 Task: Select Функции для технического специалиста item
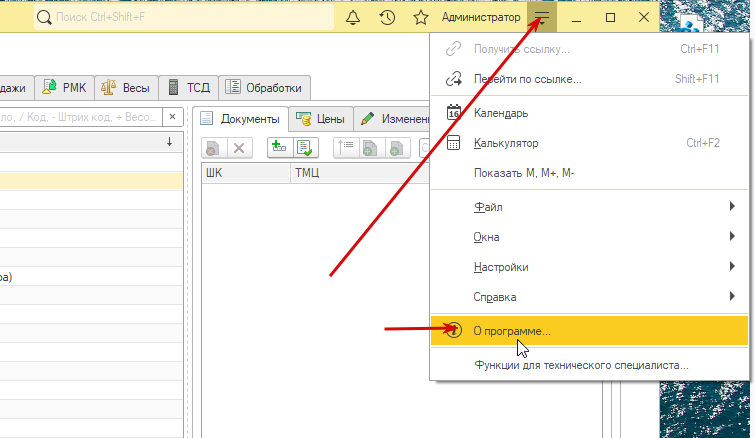coord(589,365)
